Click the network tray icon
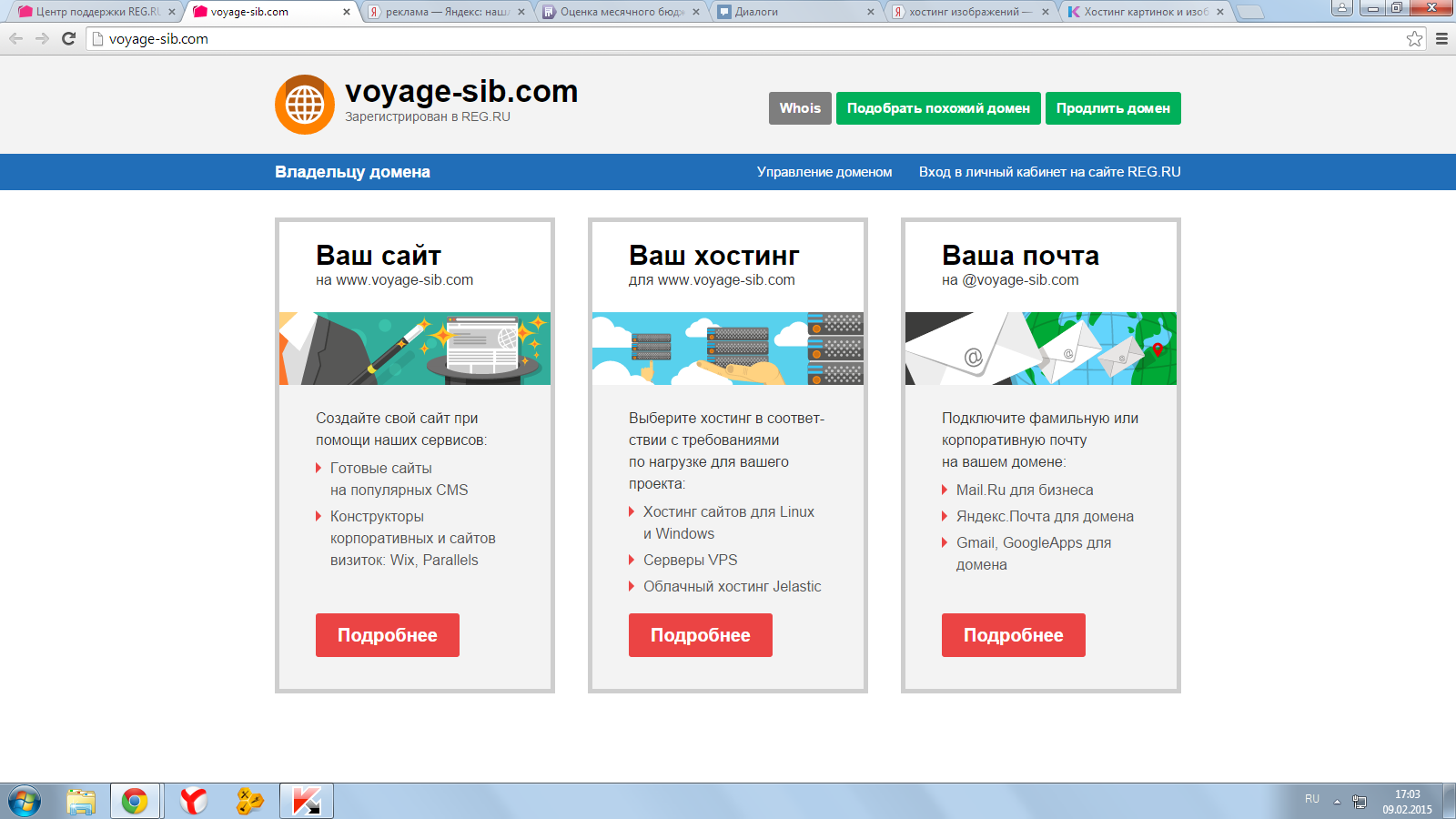 click(1360, 802)
